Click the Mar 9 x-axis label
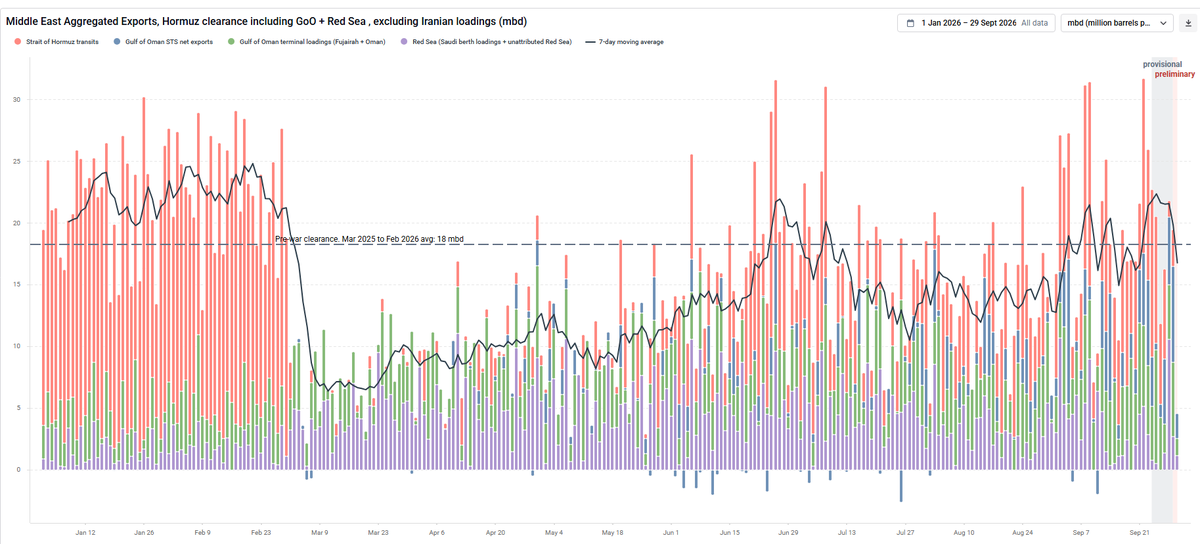 pos(320,534)
